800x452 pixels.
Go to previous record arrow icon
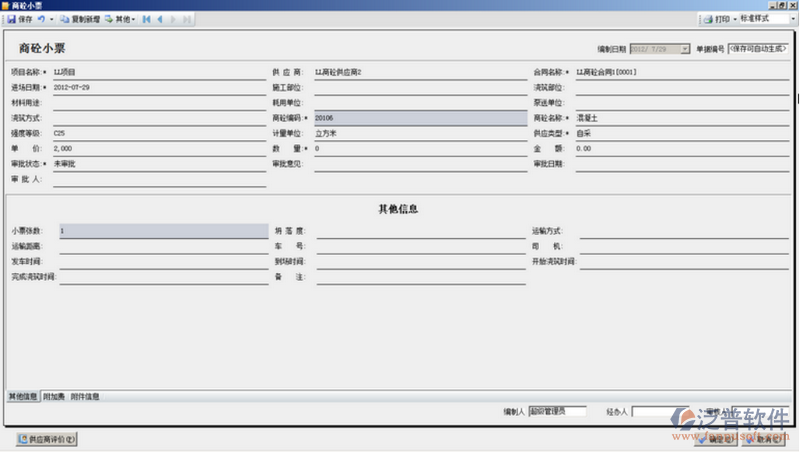click(160, 19)
